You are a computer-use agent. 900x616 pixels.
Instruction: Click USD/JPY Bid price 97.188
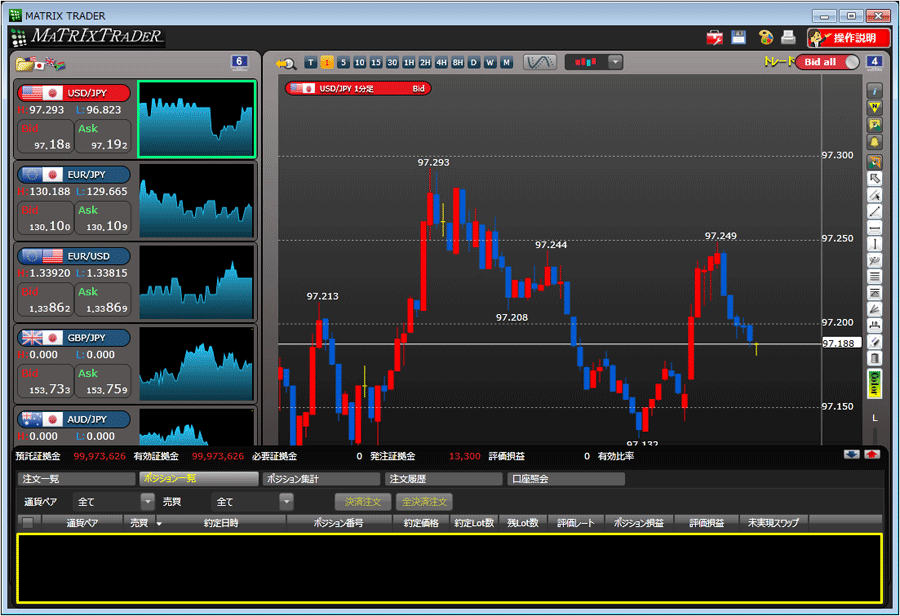click(45, 137)
